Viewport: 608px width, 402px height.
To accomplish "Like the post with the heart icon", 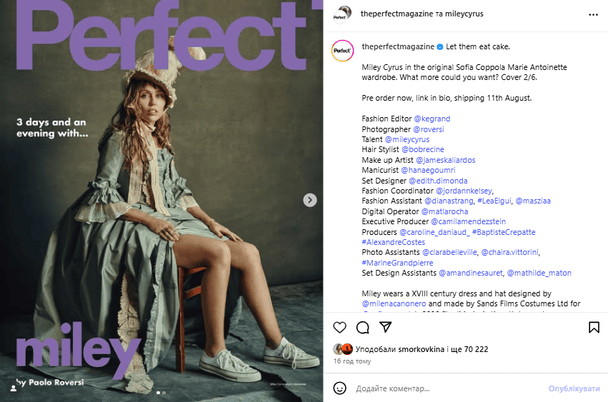I will click(339, 328).
